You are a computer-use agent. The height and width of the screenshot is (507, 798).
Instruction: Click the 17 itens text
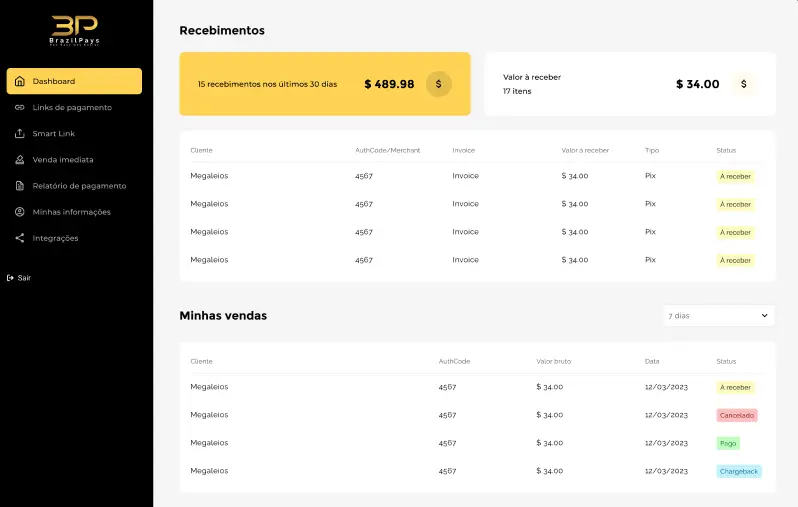pyautogui.click(x=517, y=91)
